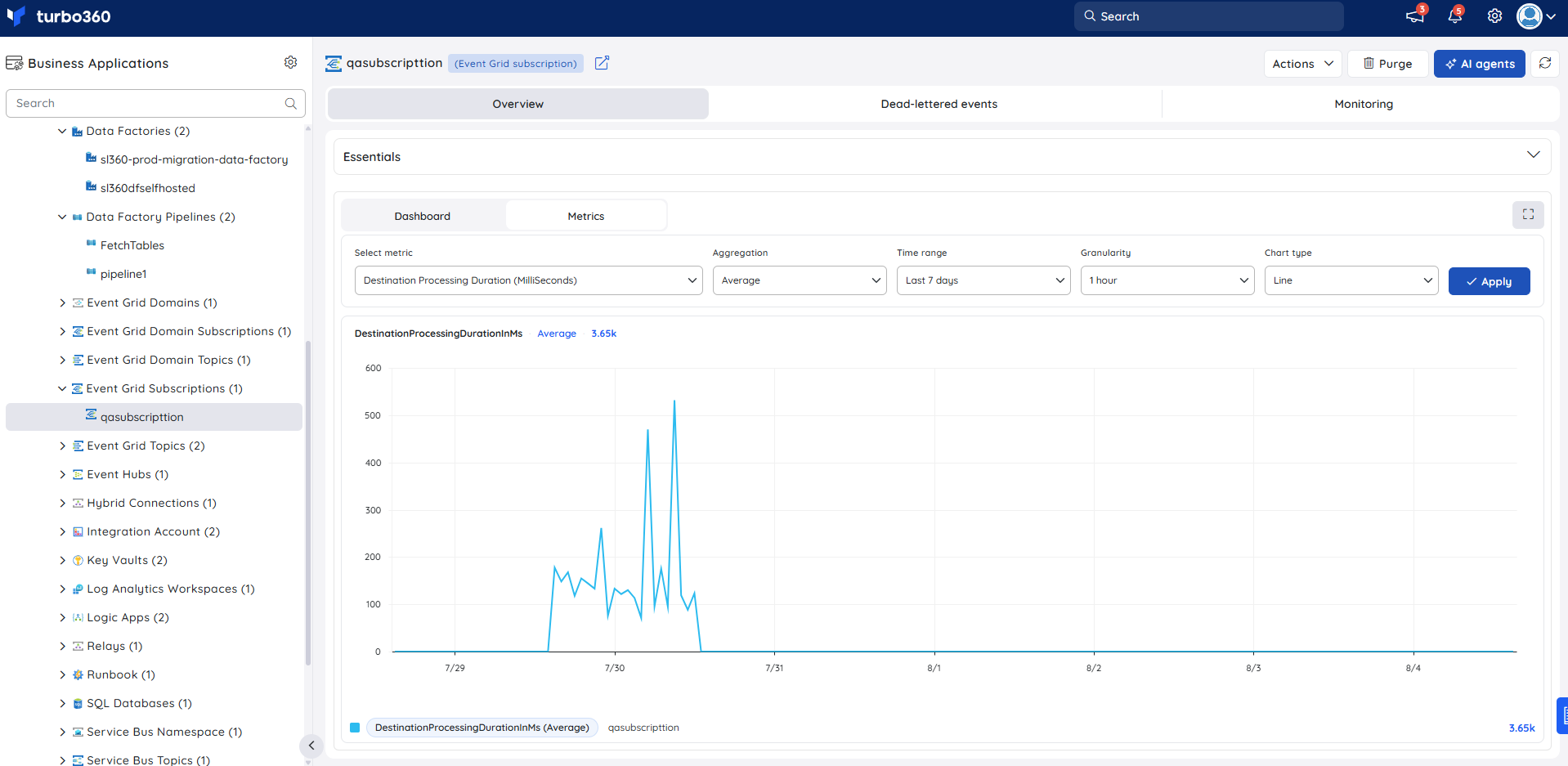This screenshot has width=1568, height=766.
Task: Open the user profile avatar menu
Action: 1536,16
